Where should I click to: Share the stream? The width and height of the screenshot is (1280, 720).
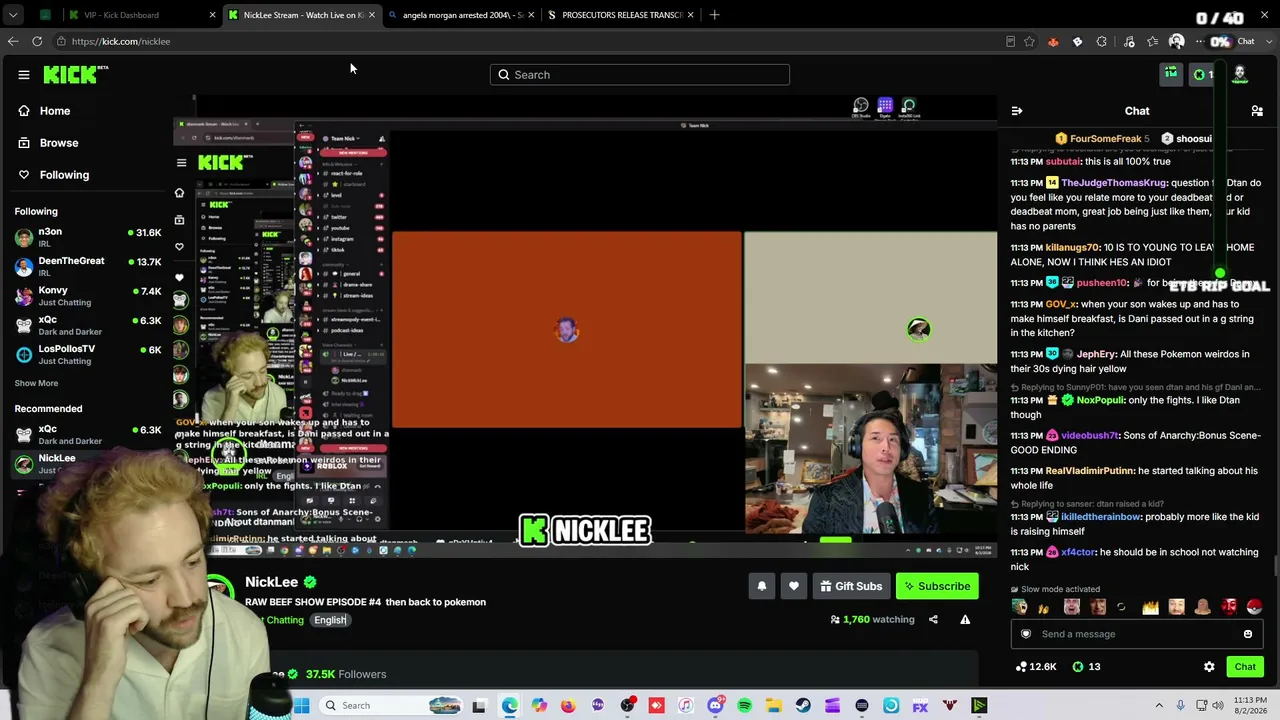click(933, 620)
